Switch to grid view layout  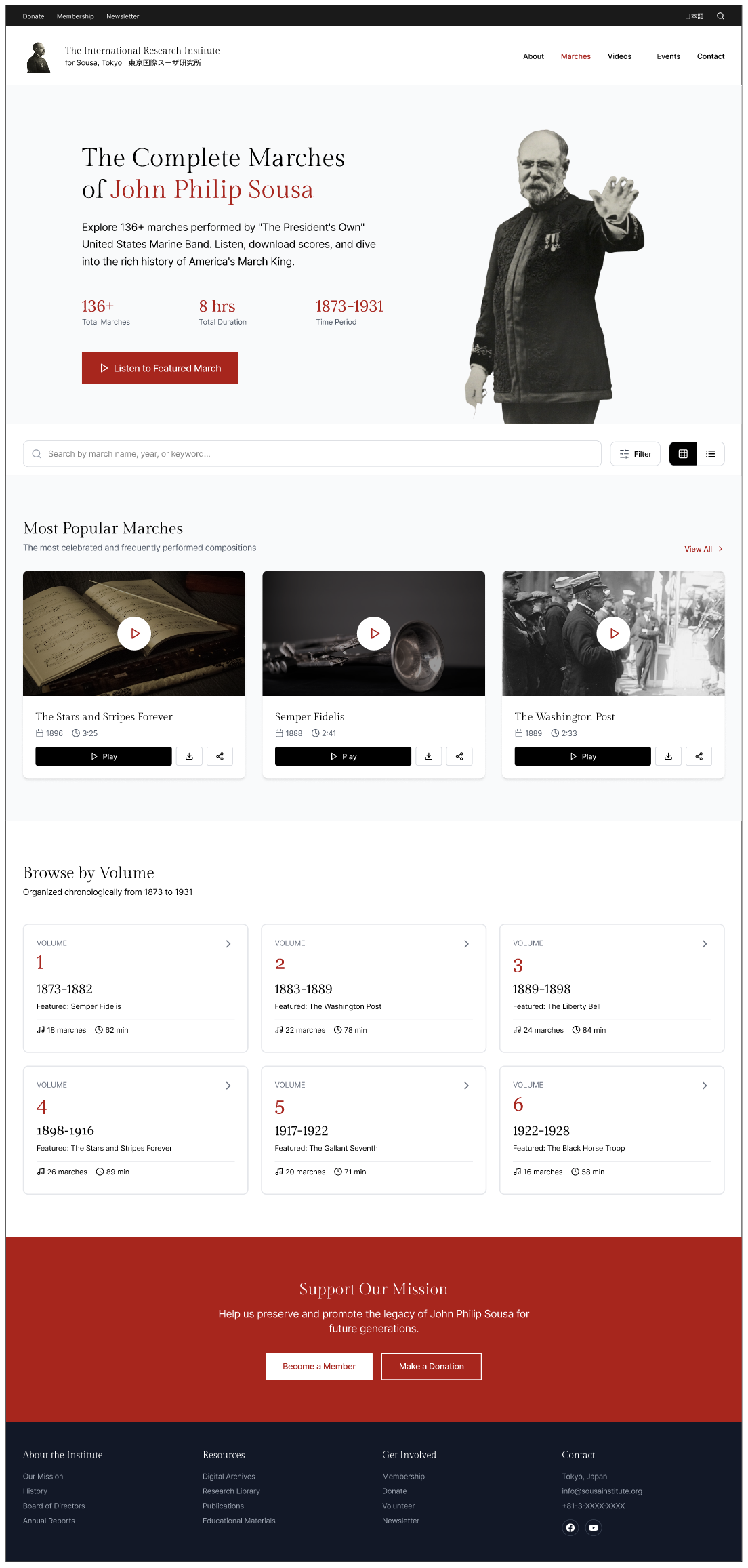[x=683, y=454]
